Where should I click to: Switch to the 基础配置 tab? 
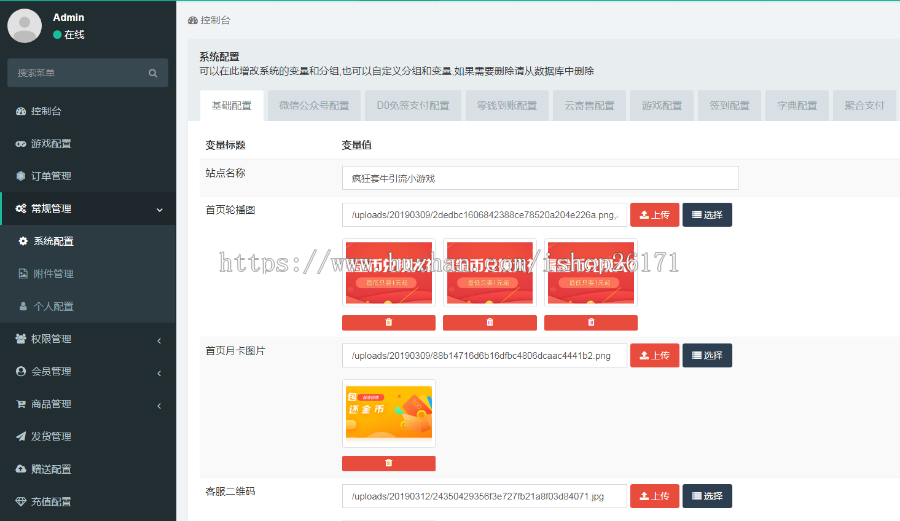pos(232,106)
